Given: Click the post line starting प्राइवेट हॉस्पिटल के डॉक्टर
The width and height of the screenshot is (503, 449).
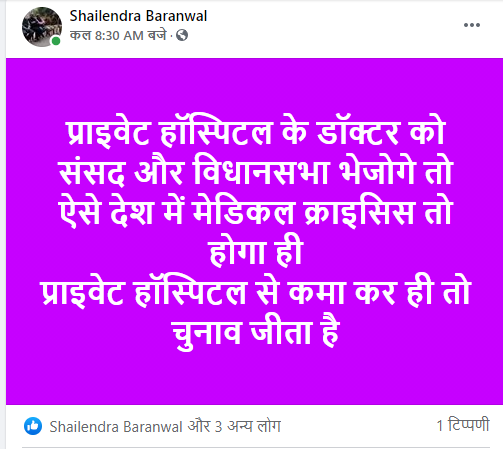Looking at the screenshot, I should (x=255, y=132).
